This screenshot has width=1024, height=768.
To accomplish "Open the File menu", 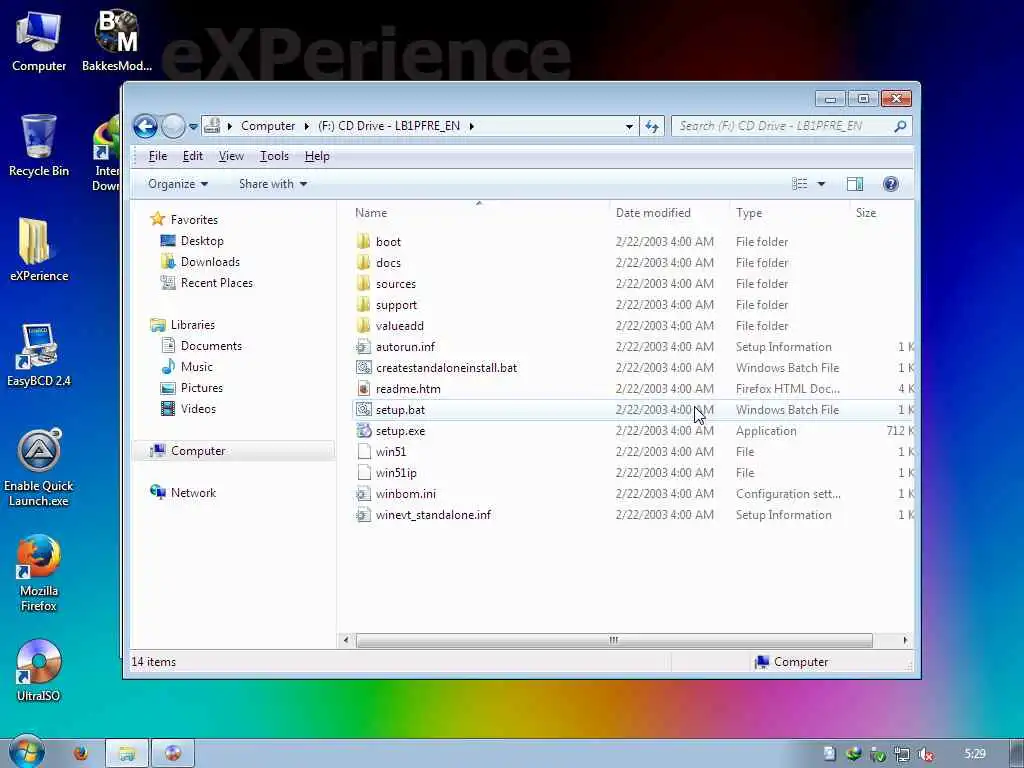I will tap(157, 156).
